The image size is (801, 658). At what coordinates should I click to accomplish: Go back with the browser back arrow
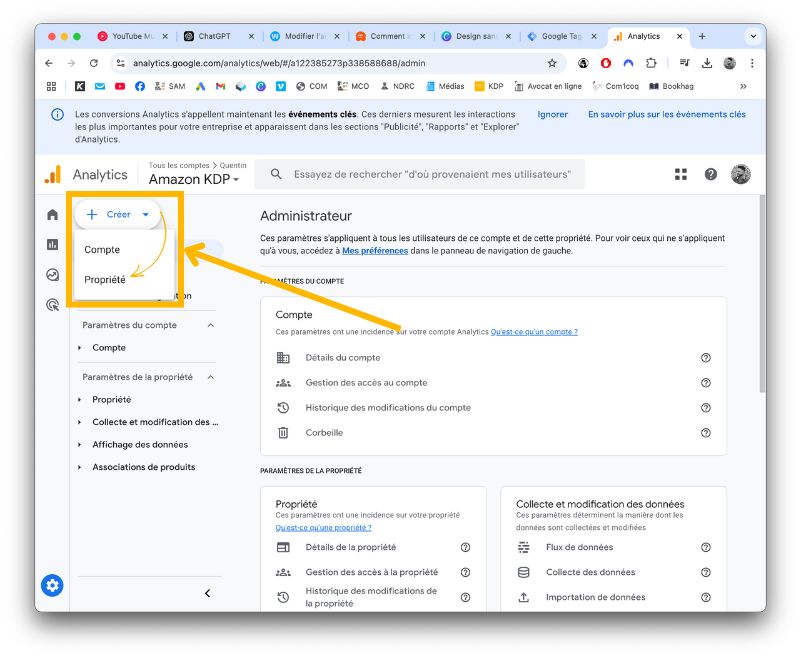tap(49, 63)
